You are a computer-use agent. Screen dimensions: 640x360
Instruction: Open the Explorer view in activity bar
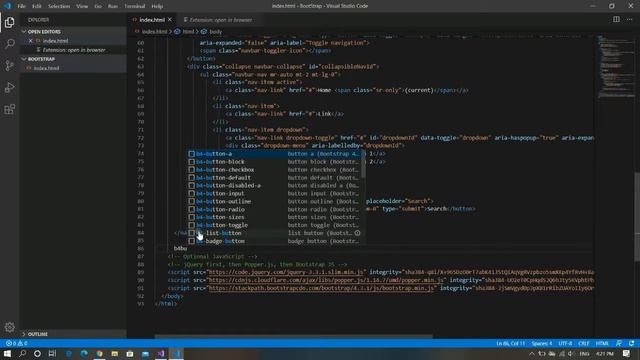9,22
